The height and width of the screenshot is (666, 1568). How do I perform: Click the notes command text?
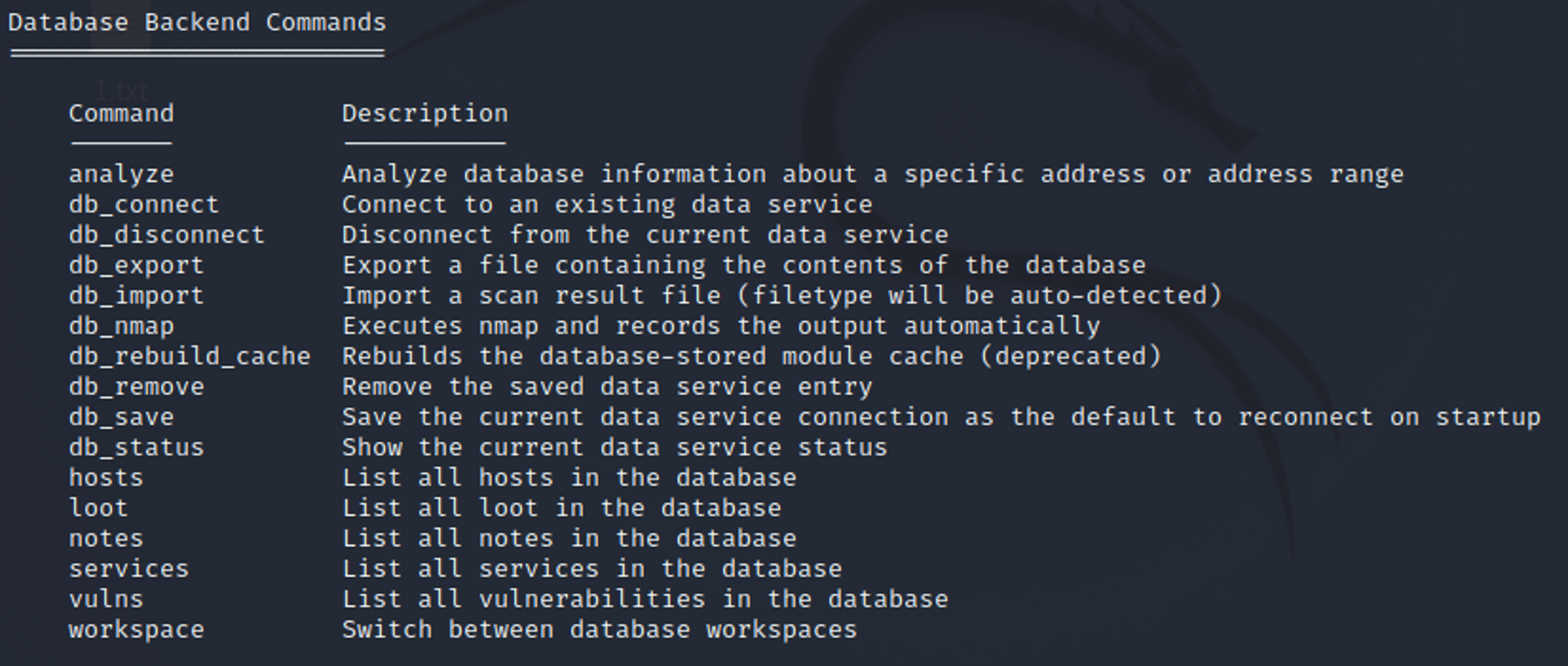pos(106,539)
